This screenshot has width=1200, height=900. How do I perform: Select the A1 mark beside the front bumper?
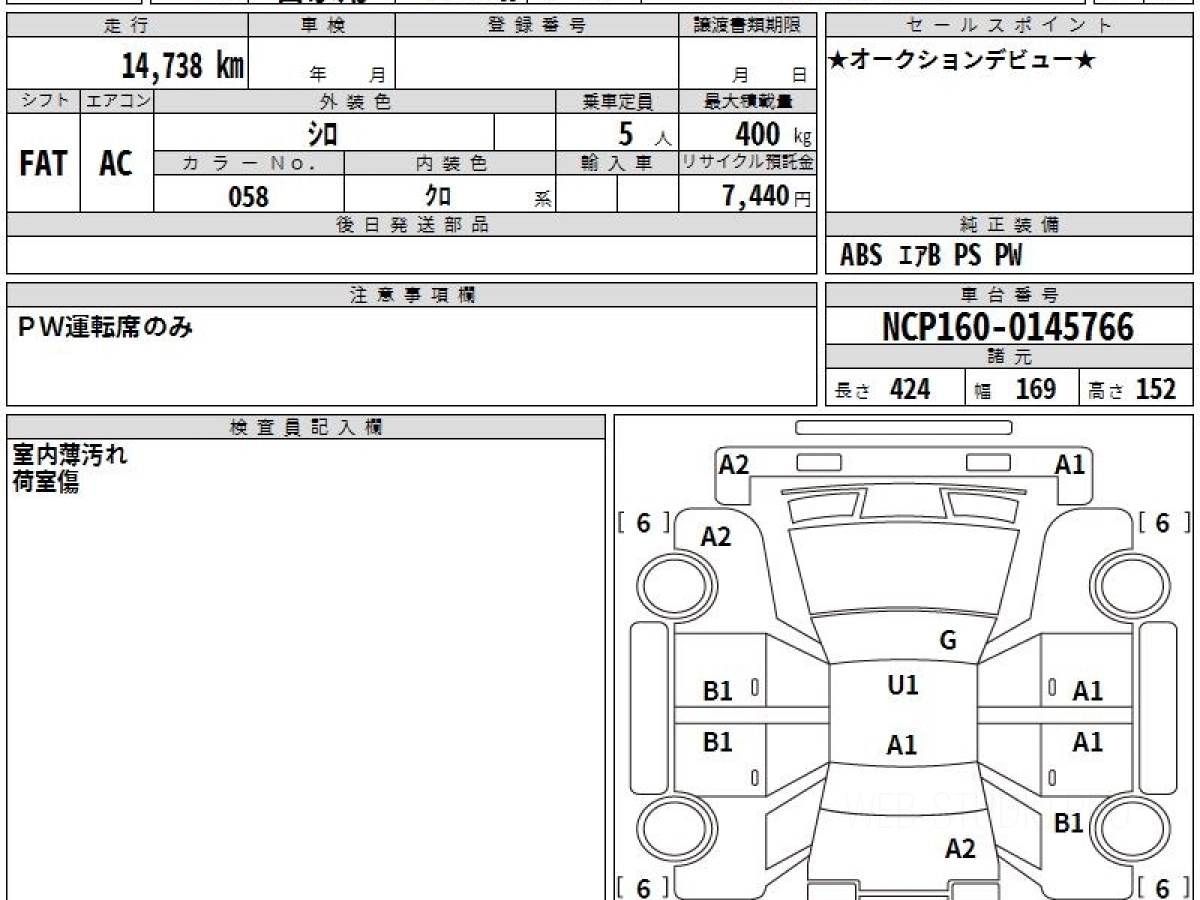pyautogui.click(x=1070, y=464)
